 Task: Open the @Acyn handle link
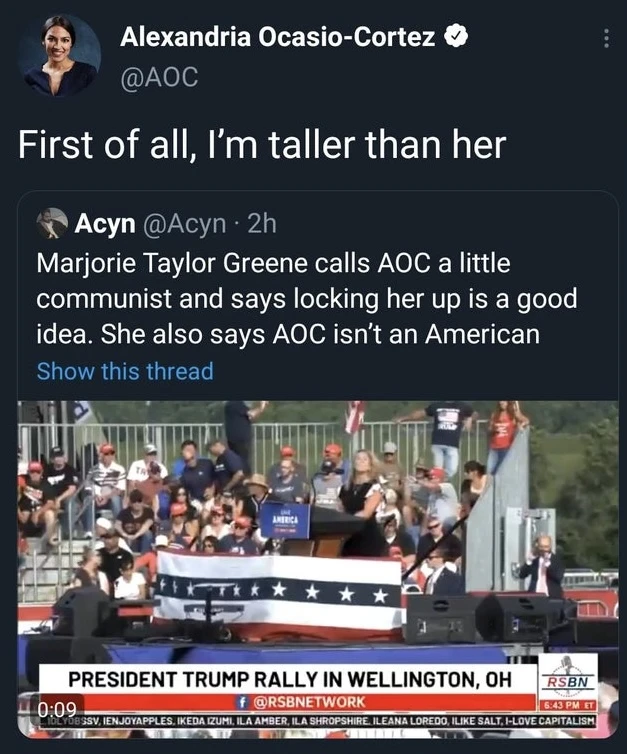[x=184, y=224]
